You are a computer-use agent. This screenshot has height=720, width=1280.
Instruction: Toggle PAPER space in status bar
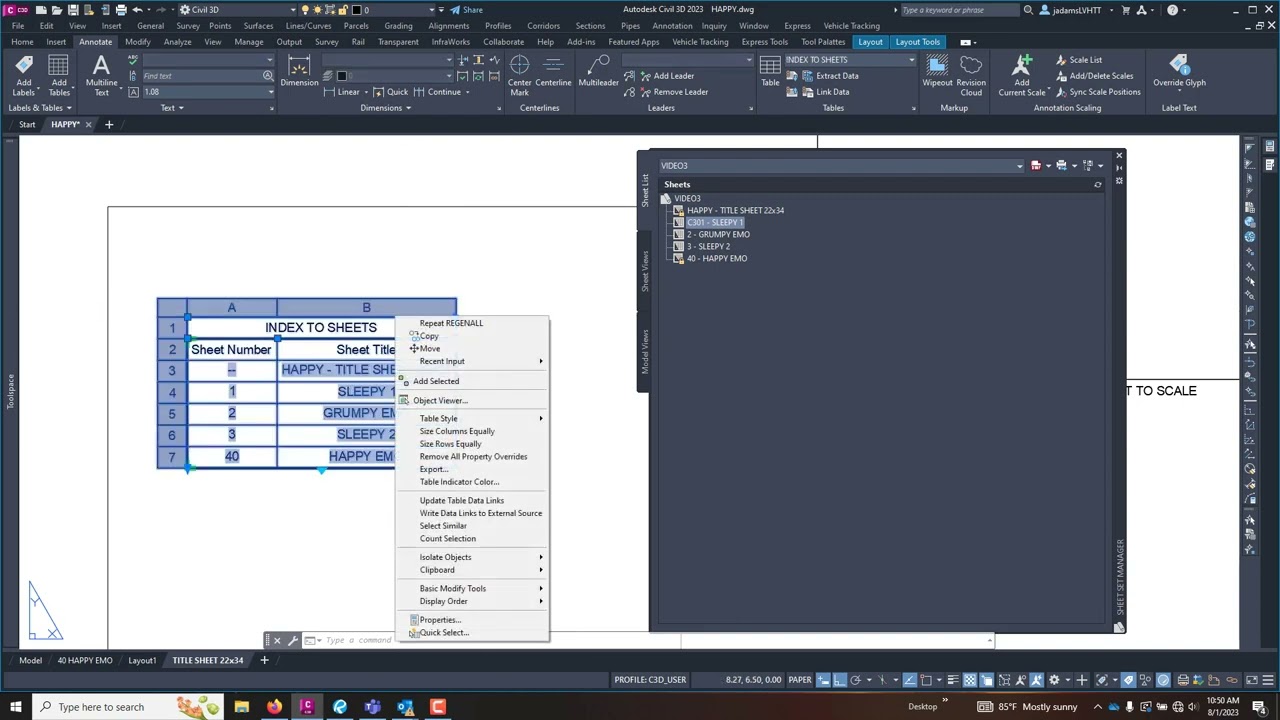[x=799, y=680]
